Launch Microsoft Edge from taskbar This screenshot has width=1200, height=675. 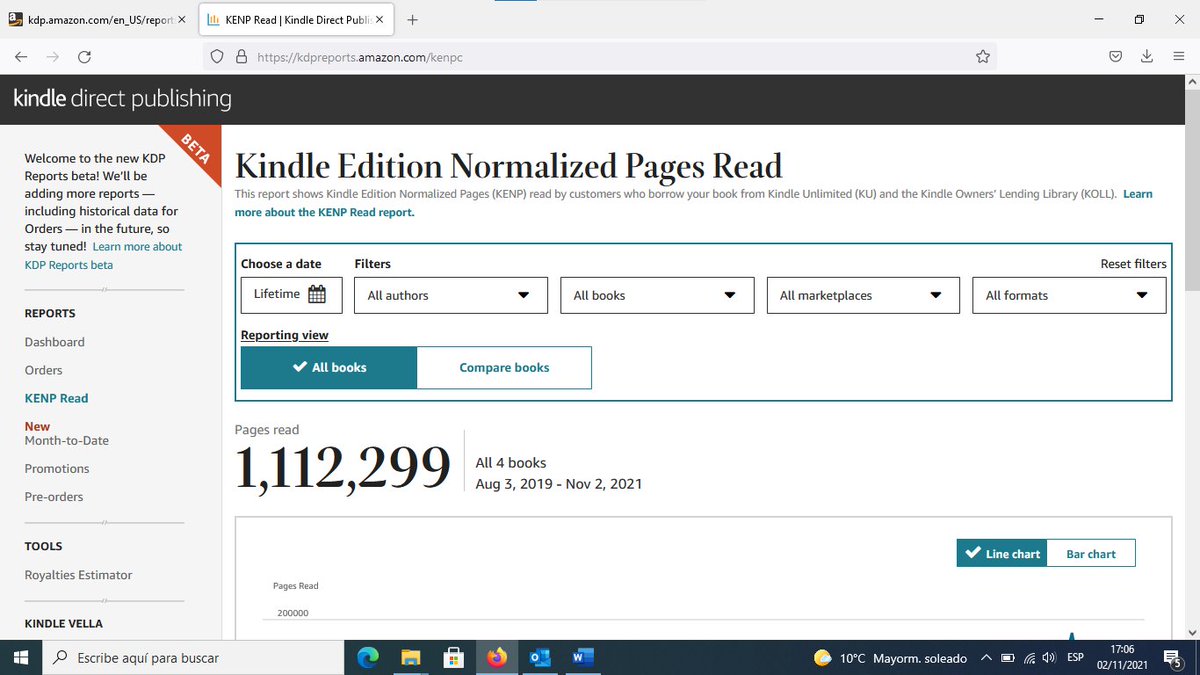(x=368, y=658)
